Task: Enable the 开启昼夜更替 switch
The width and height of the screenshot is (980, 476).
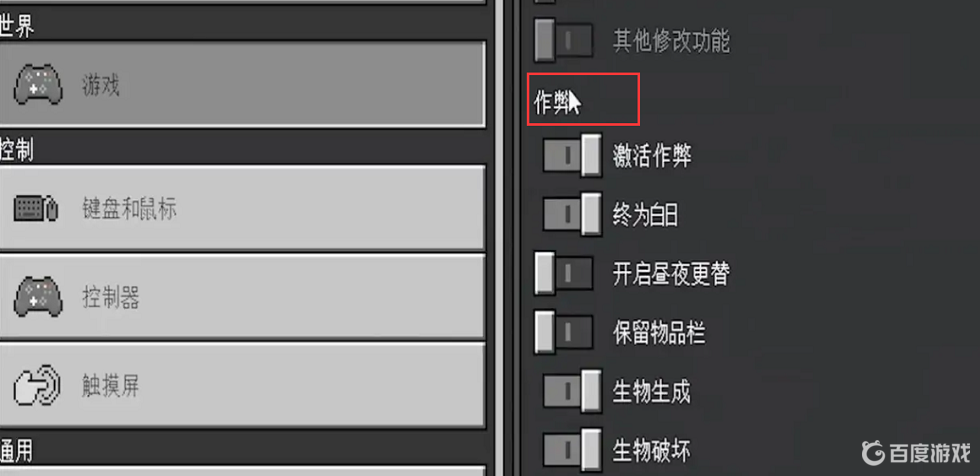Action: point(563,273)
